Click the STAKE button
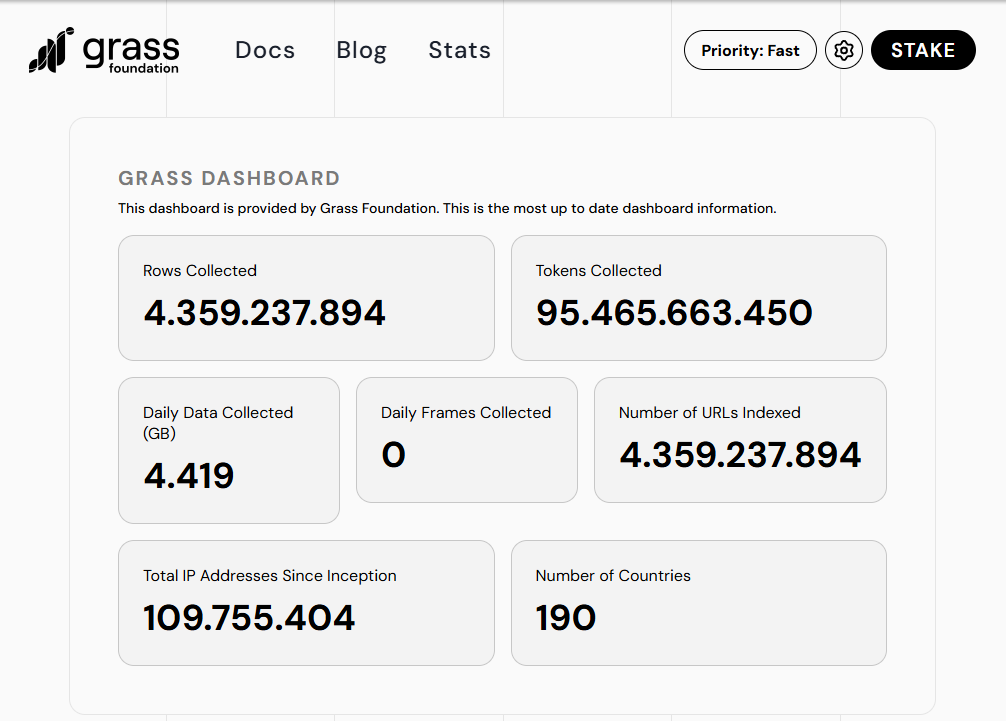The height and width of the screenshot is (721, 1006). coord(923,50)
